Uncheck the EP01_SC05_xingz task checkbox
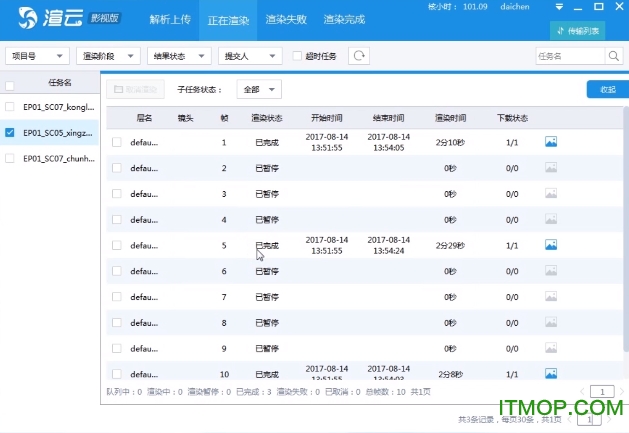This screenshot has width=629, height=433. pyautogui.click(x=10, y=132)
